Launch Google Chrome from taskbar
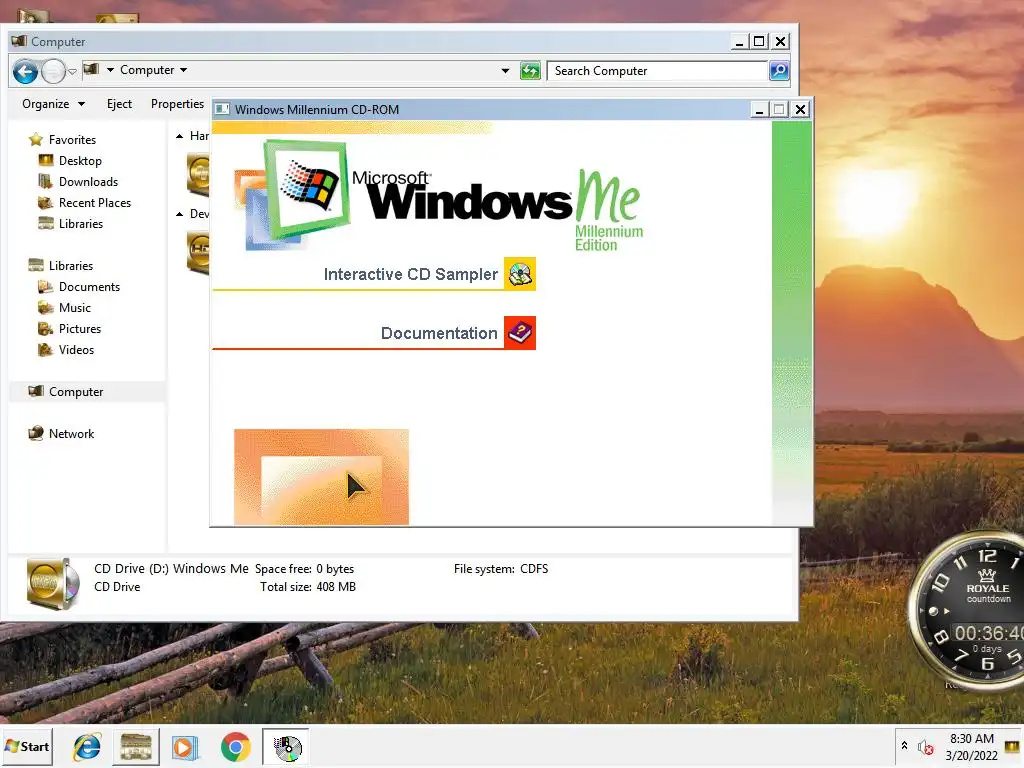The image size is (1024, 768). (236, 747)
